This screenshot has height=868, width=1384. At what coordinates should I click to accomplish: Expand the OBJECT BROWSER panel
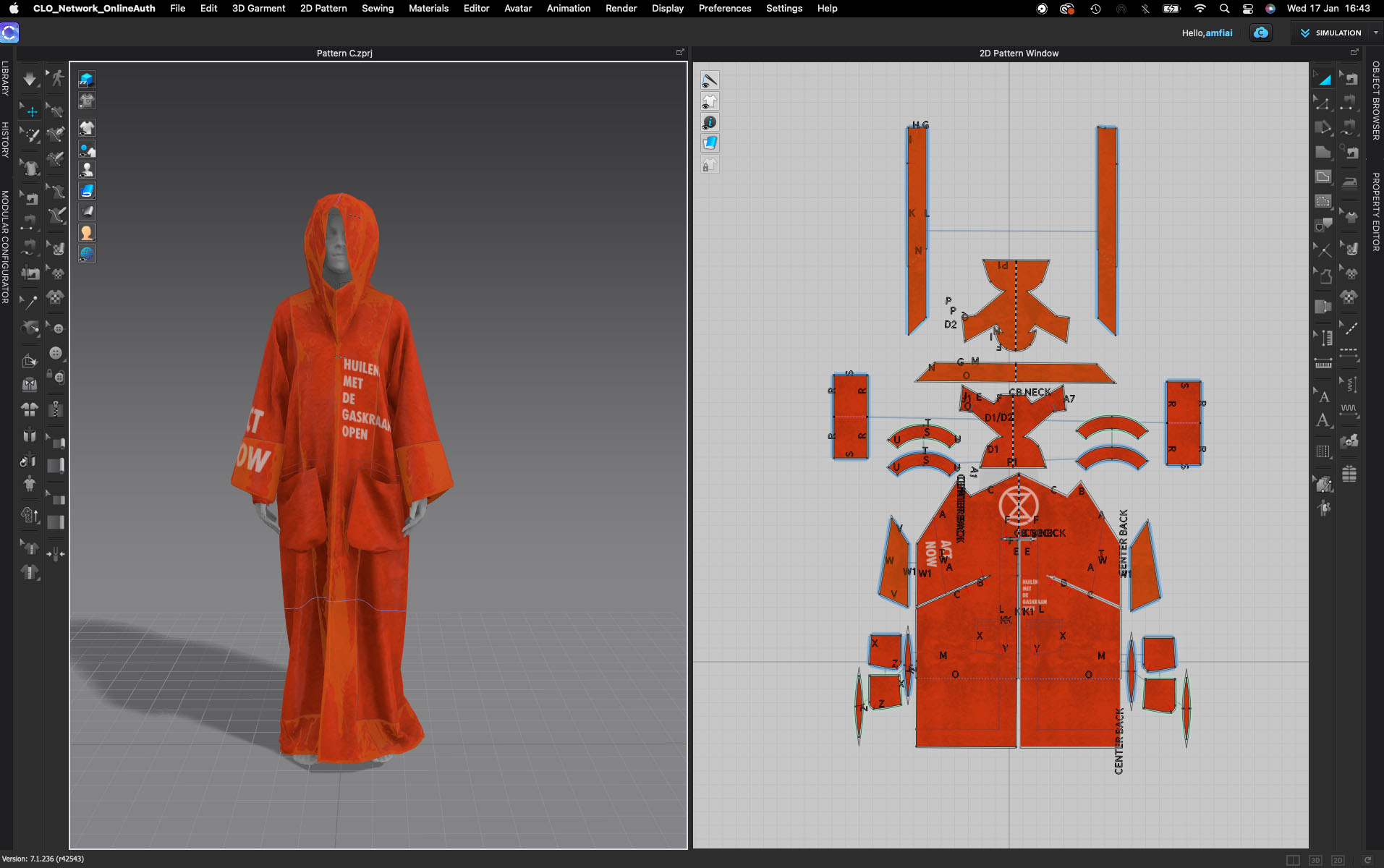click(1375, 101)
